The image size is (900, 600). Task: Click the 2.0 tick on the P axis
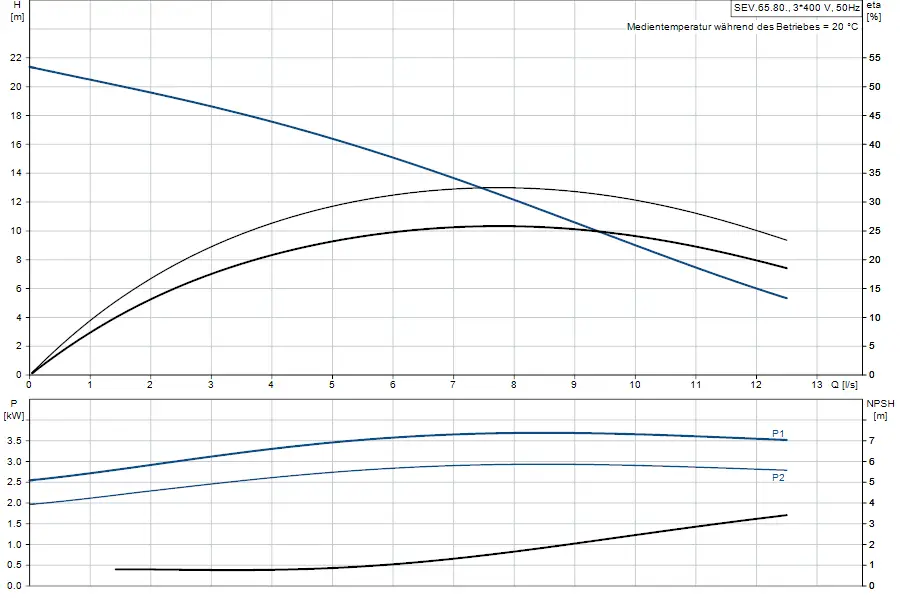[14, 503]
